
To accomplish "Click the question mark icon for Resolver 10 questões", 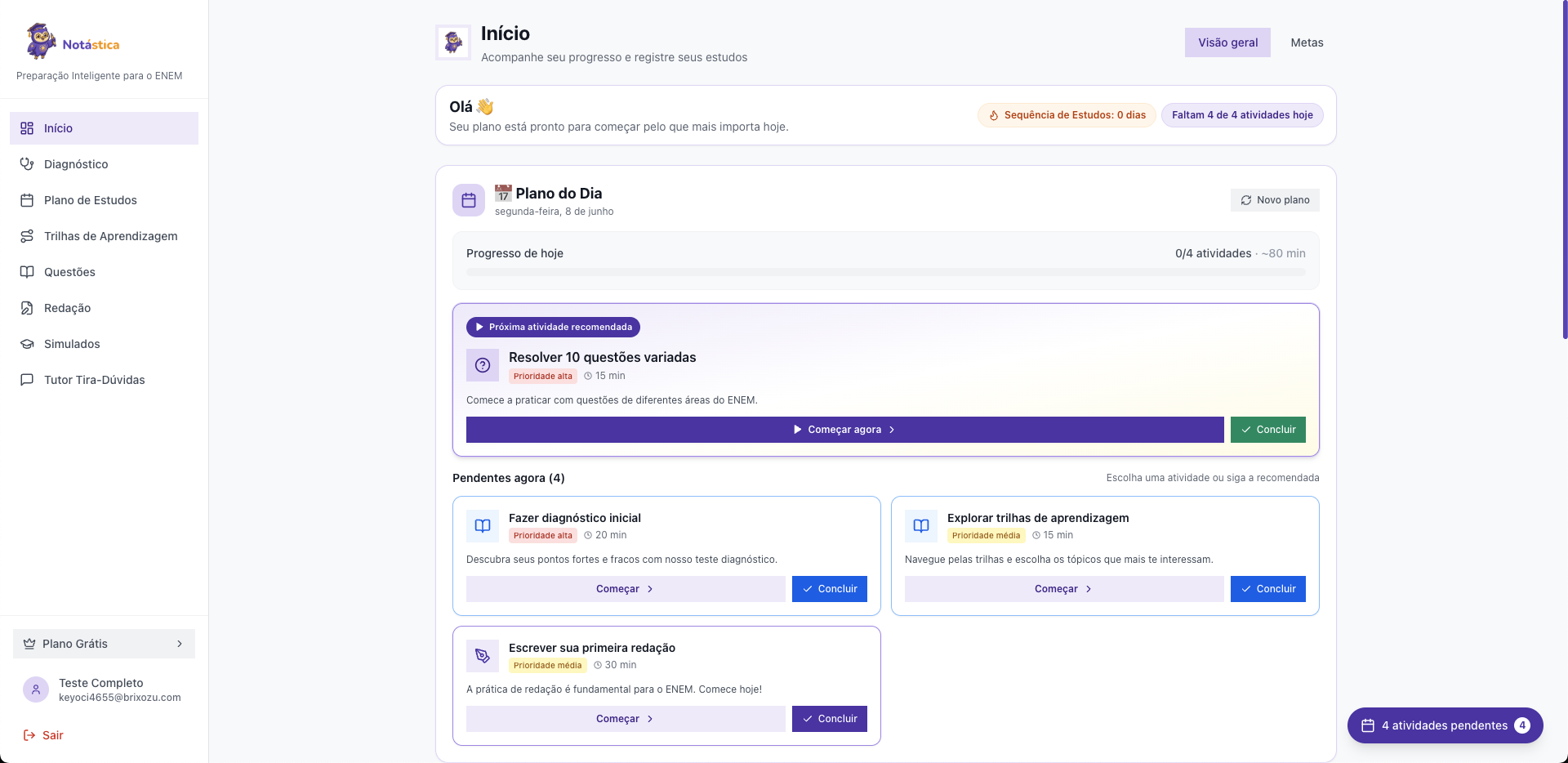I will 483,365.
